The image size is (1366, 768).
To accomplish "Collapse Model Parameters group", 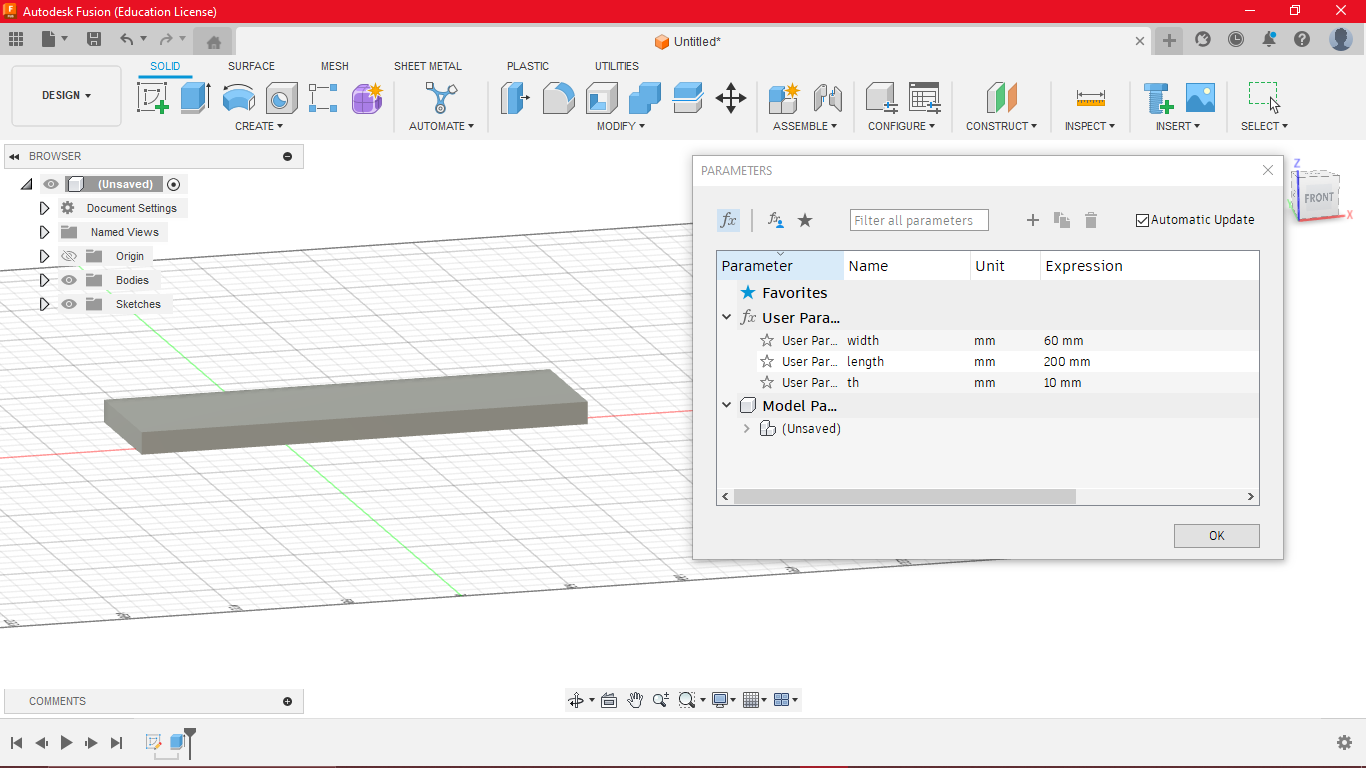I will 727,405.
